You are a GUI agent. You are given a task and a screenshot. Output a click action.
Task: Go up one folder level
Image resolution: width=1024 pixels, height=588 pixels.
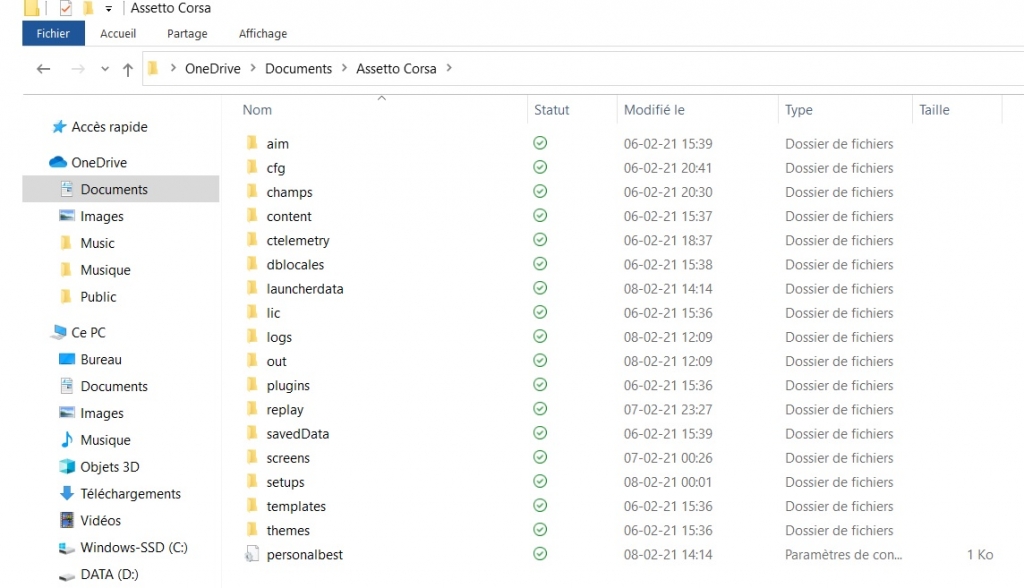click(128, 69)
